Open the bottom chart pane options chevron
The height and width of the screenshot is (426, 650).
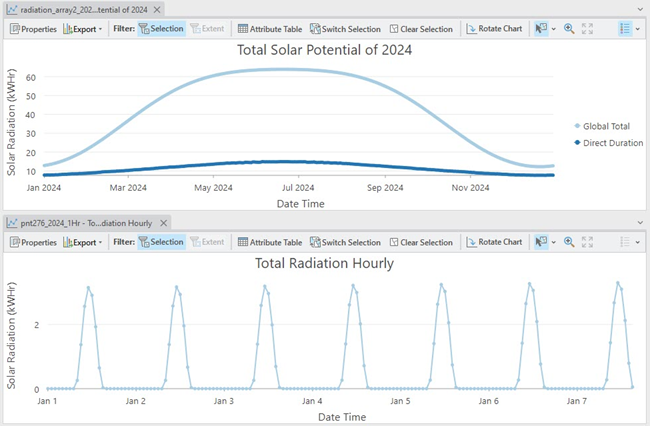click(640, 221)
